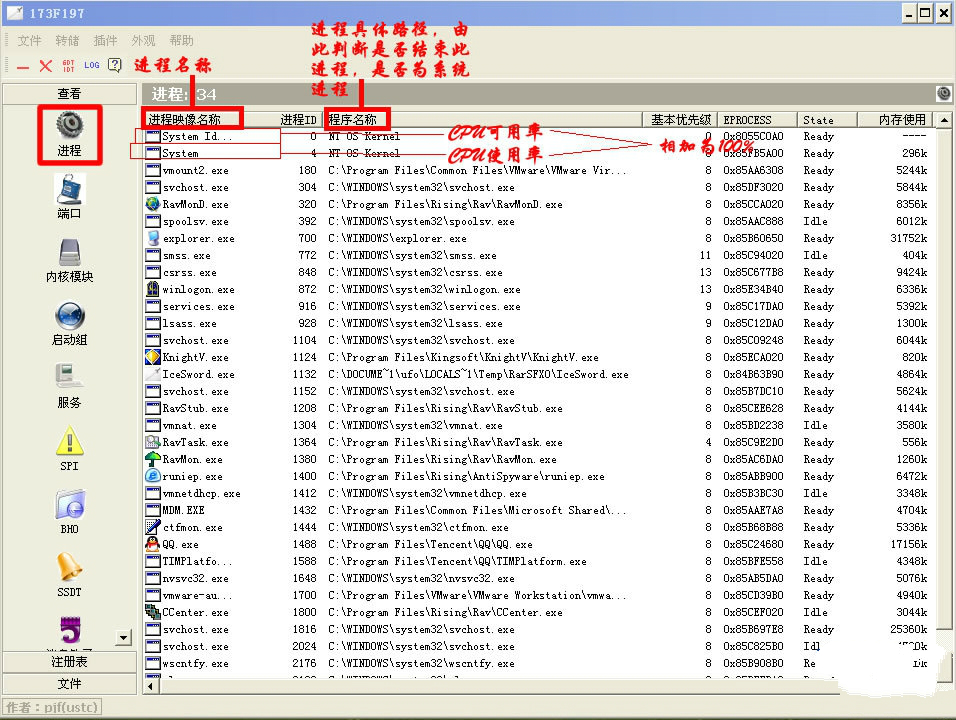Click the red X toolbar icon

pos(45,66)
